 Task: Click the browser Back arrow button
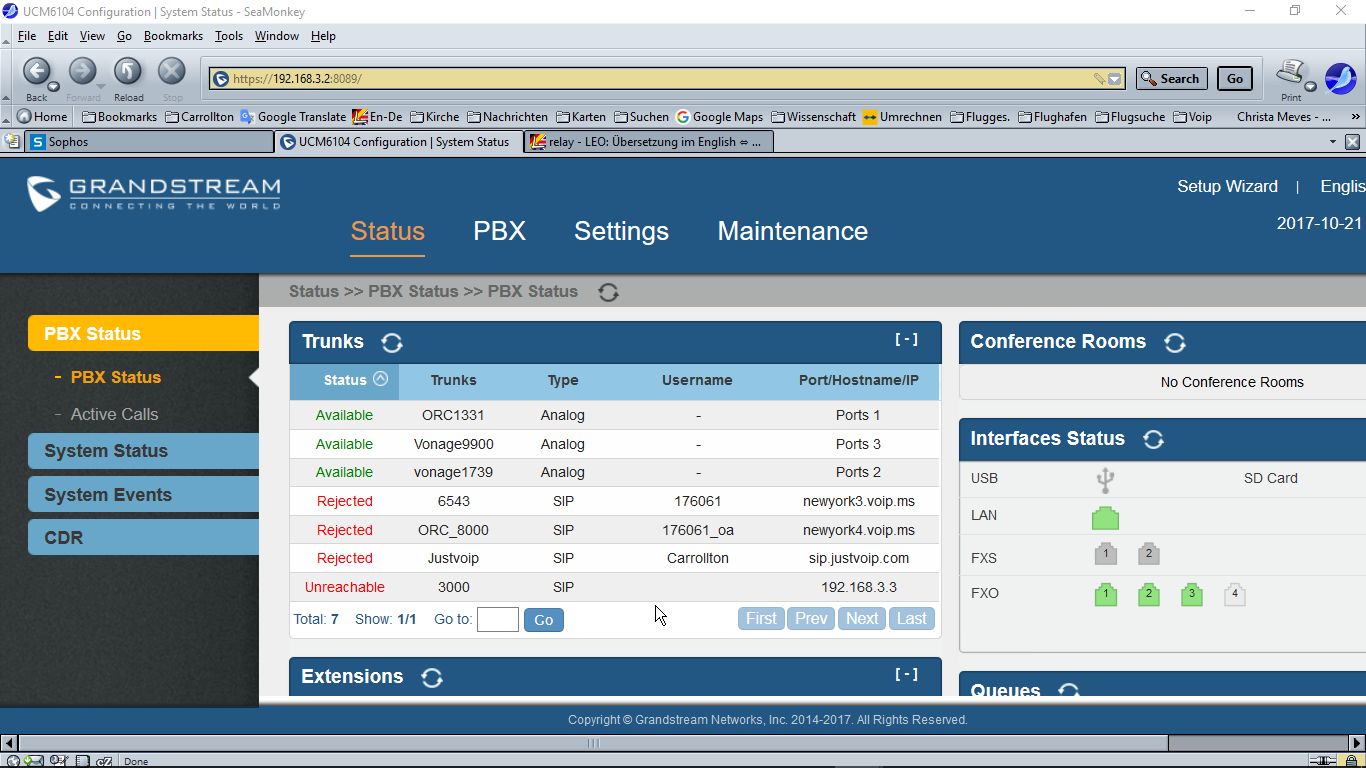37,71
